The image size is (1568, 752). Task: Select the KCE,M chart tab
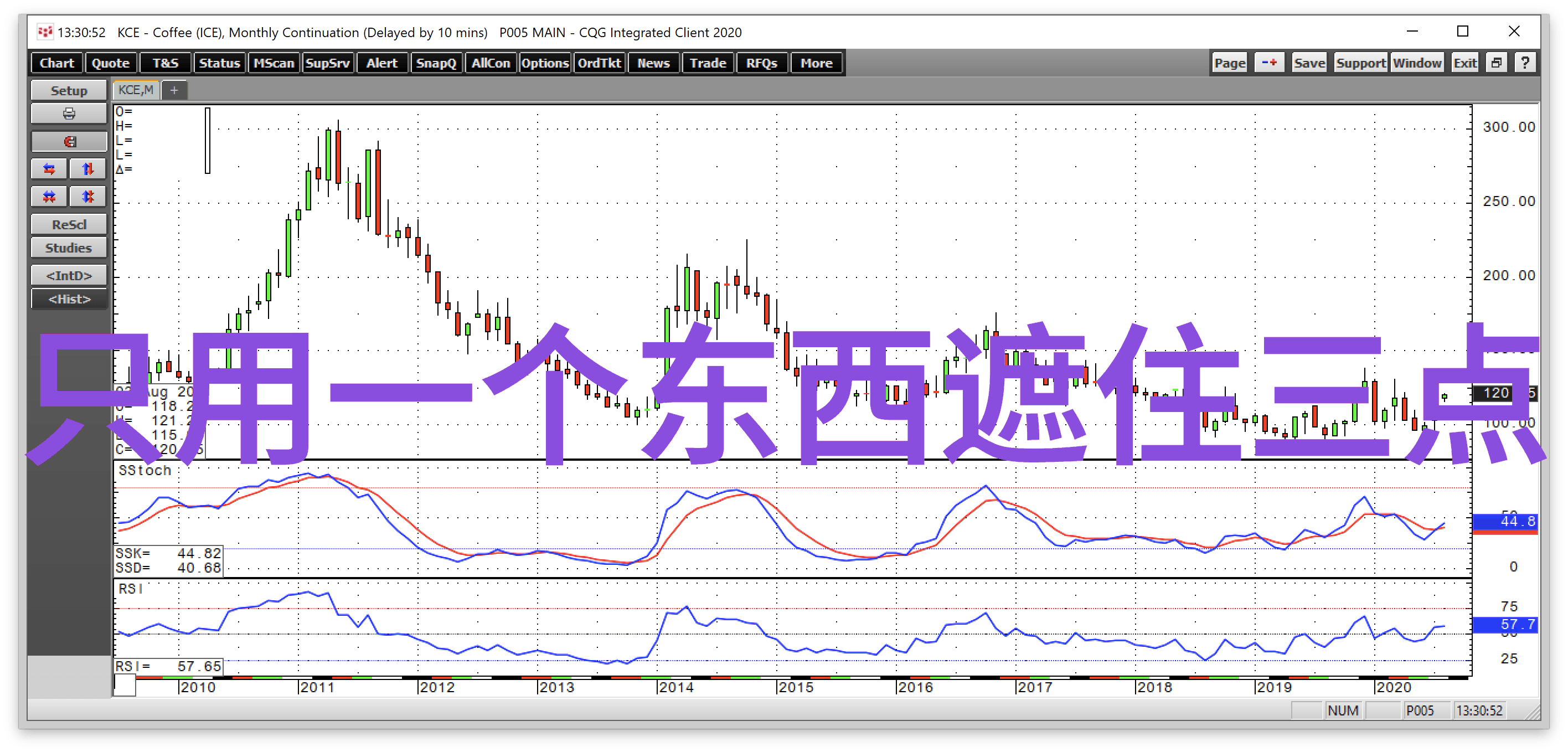click(136, 90)
